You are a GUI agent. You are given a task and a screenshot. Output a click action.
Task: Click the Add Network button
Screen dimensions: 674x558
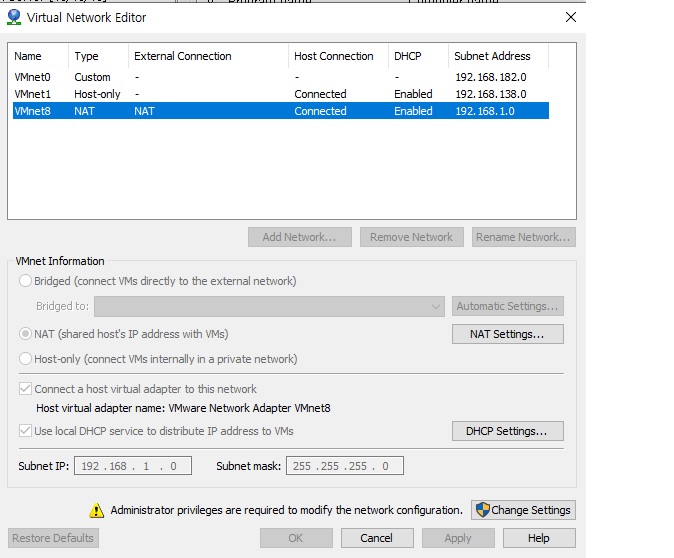tap(300, 237)
